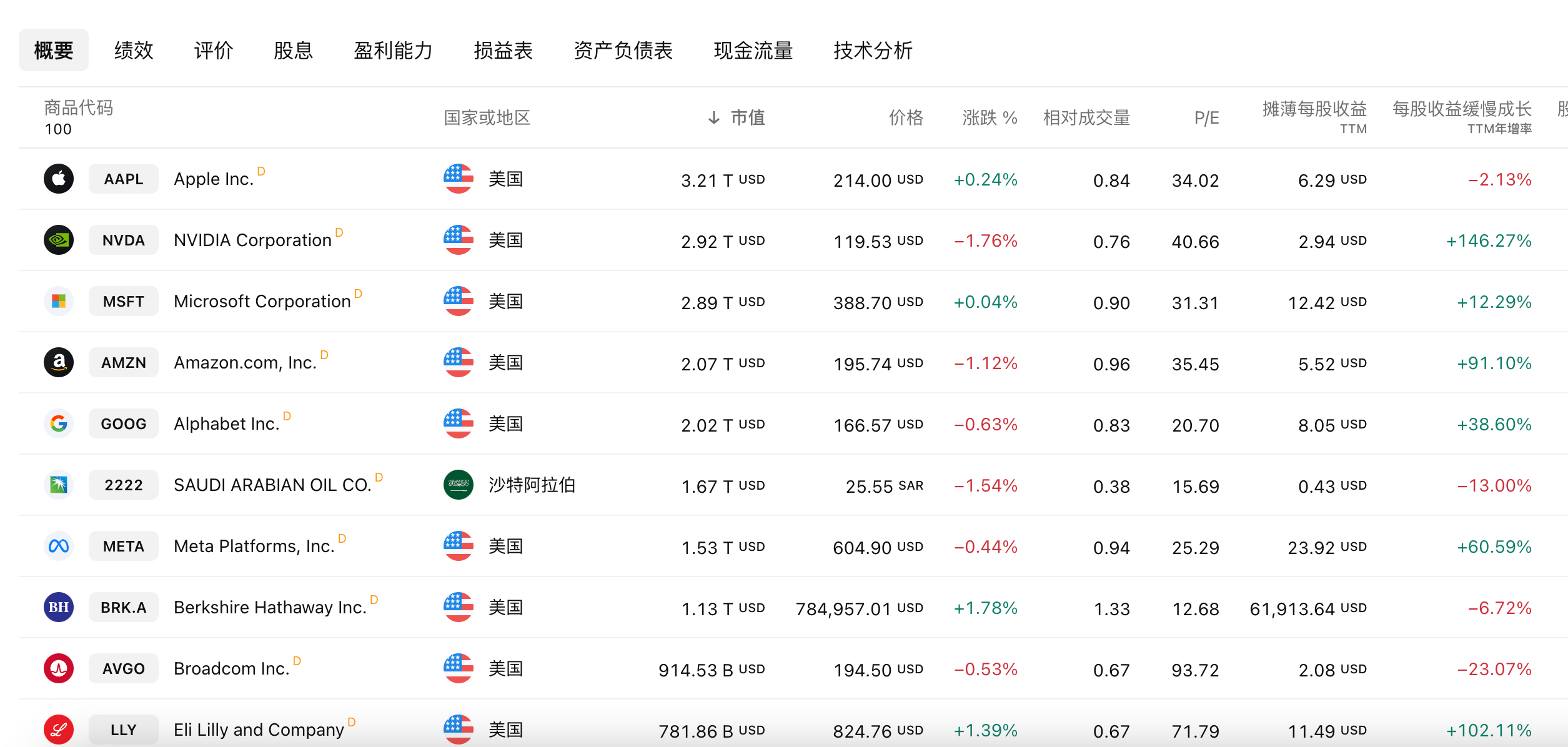
Task: Open the GOOG ticker badge
Action: coord(124,424)
